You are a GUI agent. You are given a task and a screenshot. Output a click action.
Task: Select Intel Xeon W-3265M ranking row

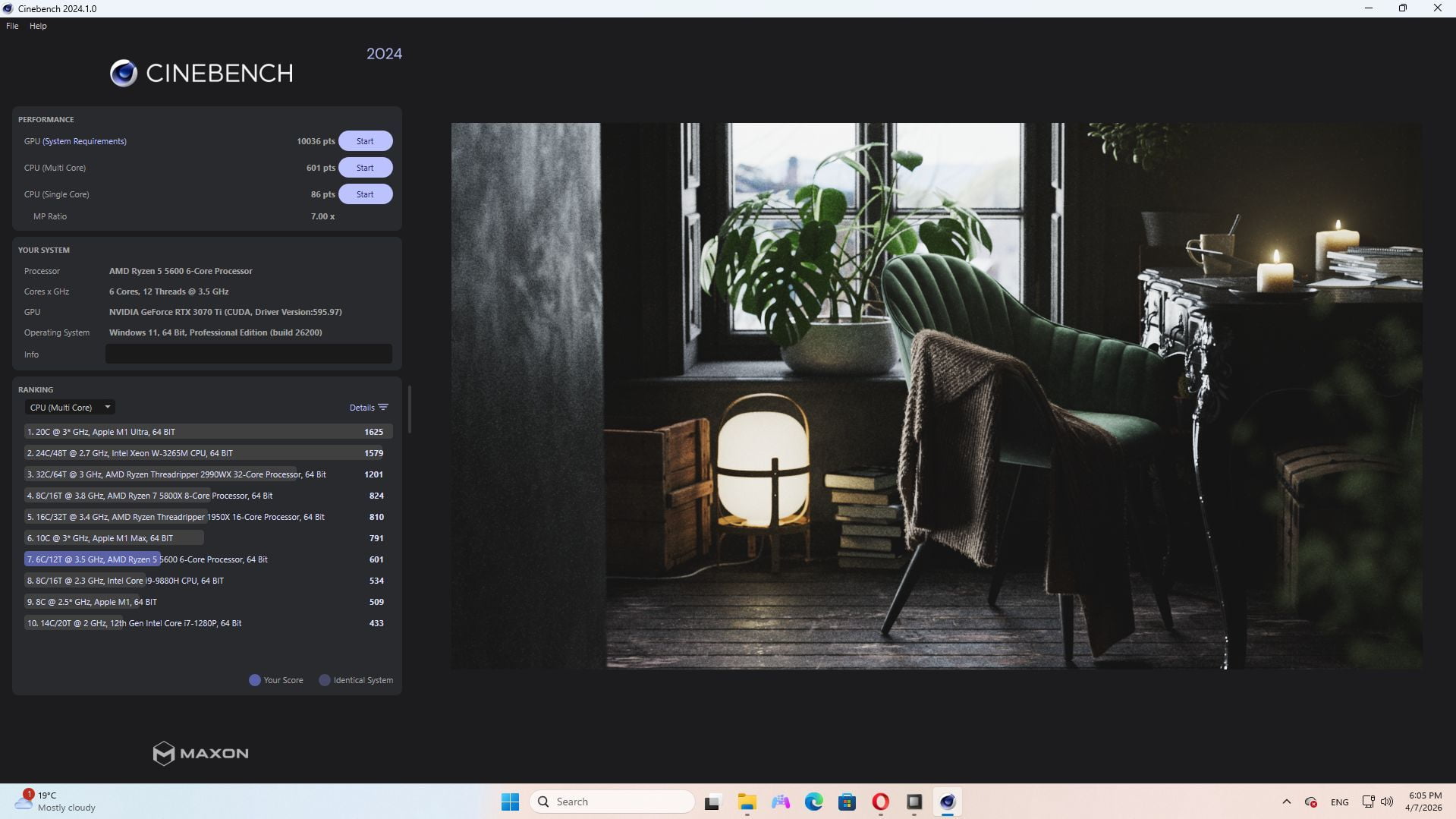[208, 453]
